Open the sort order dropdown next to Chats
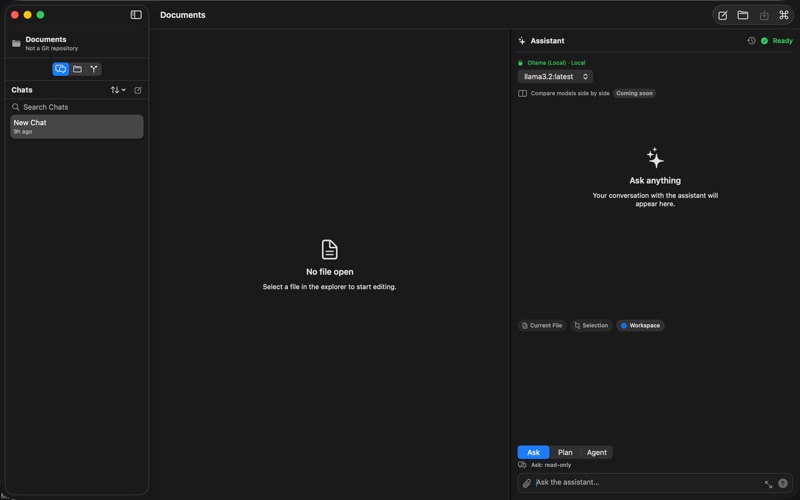Screen dimensions: 800x500 click(x=118, y=90)
